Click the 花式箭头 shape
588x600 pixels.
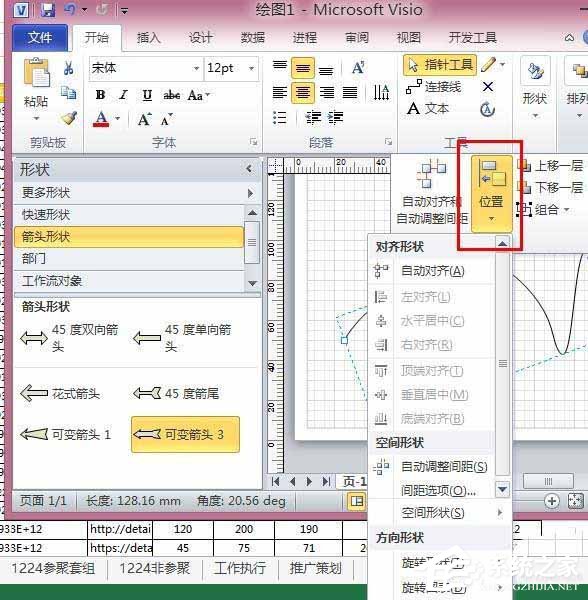[61, 393]
